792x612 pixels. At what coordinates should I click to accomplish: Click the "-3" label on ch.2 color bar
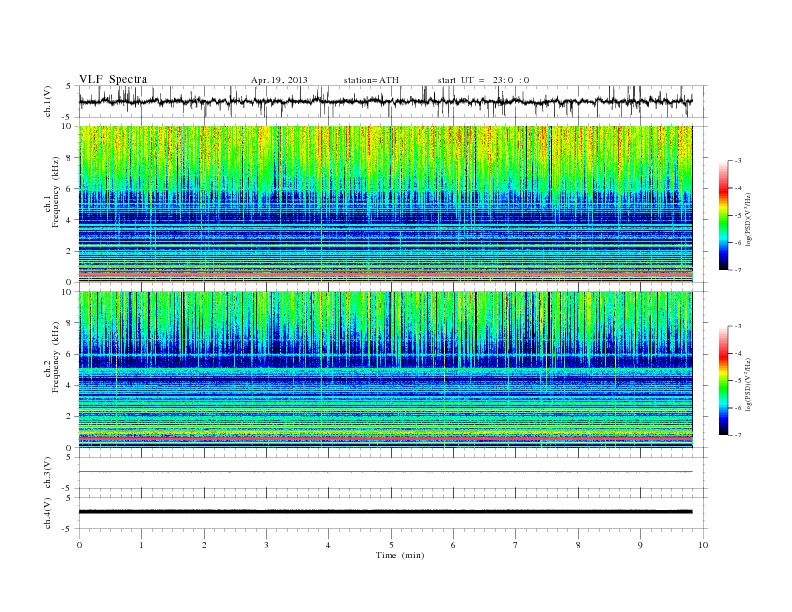click(x=738, y=326)
